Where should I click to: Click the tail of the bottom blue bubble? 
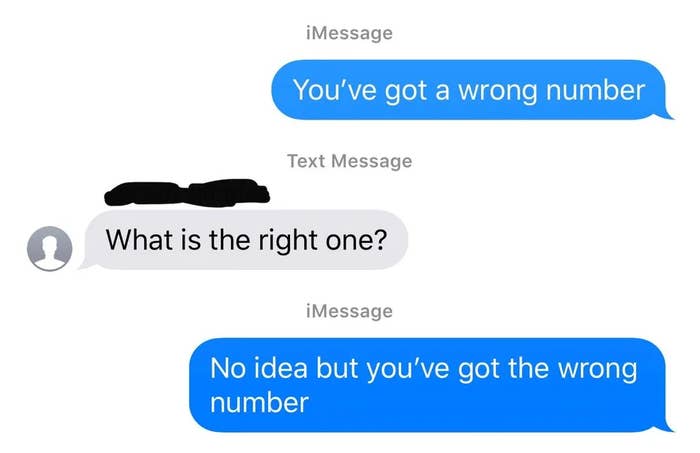[x=667, y=428]
